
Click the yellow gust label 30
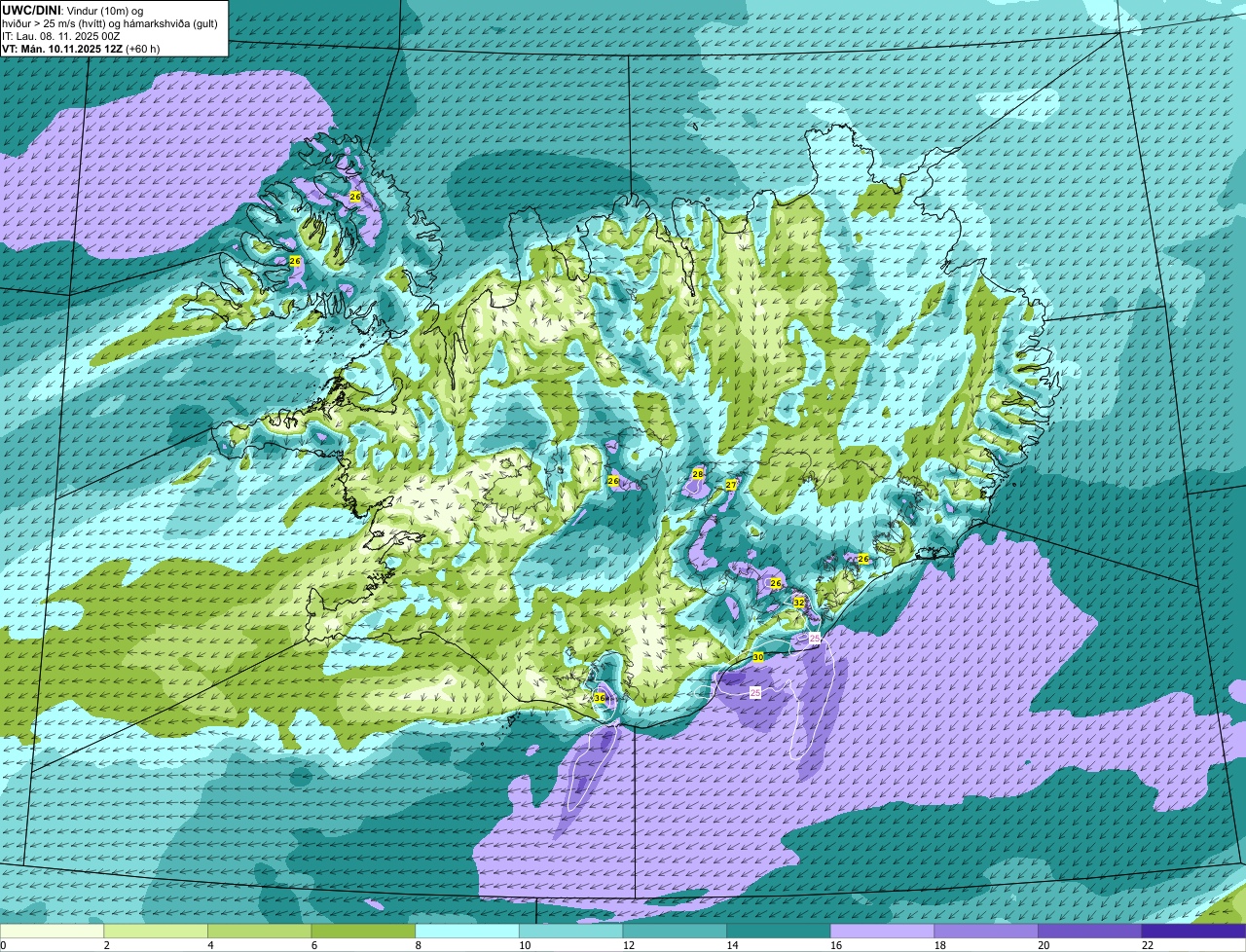758,657
